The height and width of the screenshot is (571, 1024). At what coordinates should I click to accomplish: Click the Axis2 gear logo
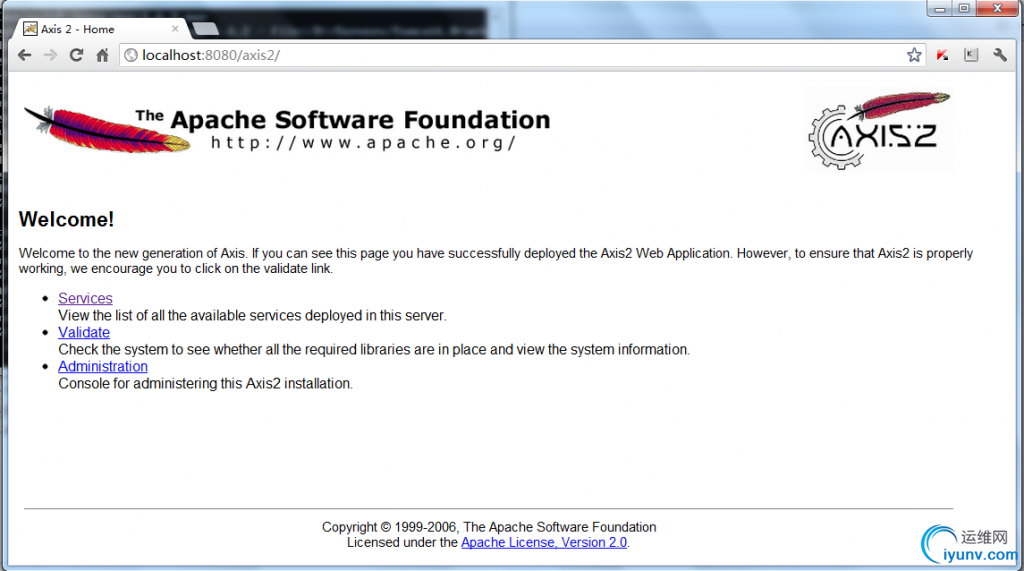(x=878, y=131)
